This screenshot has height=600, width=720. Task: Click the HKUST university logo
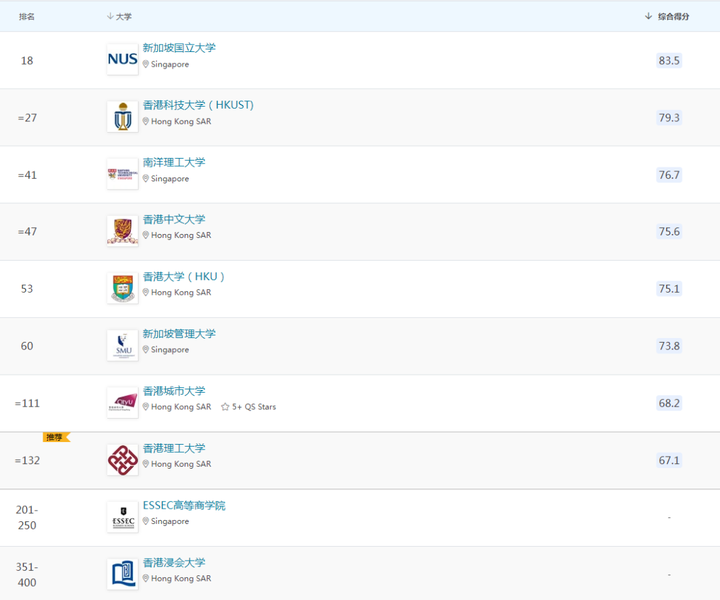coord(123,117)
